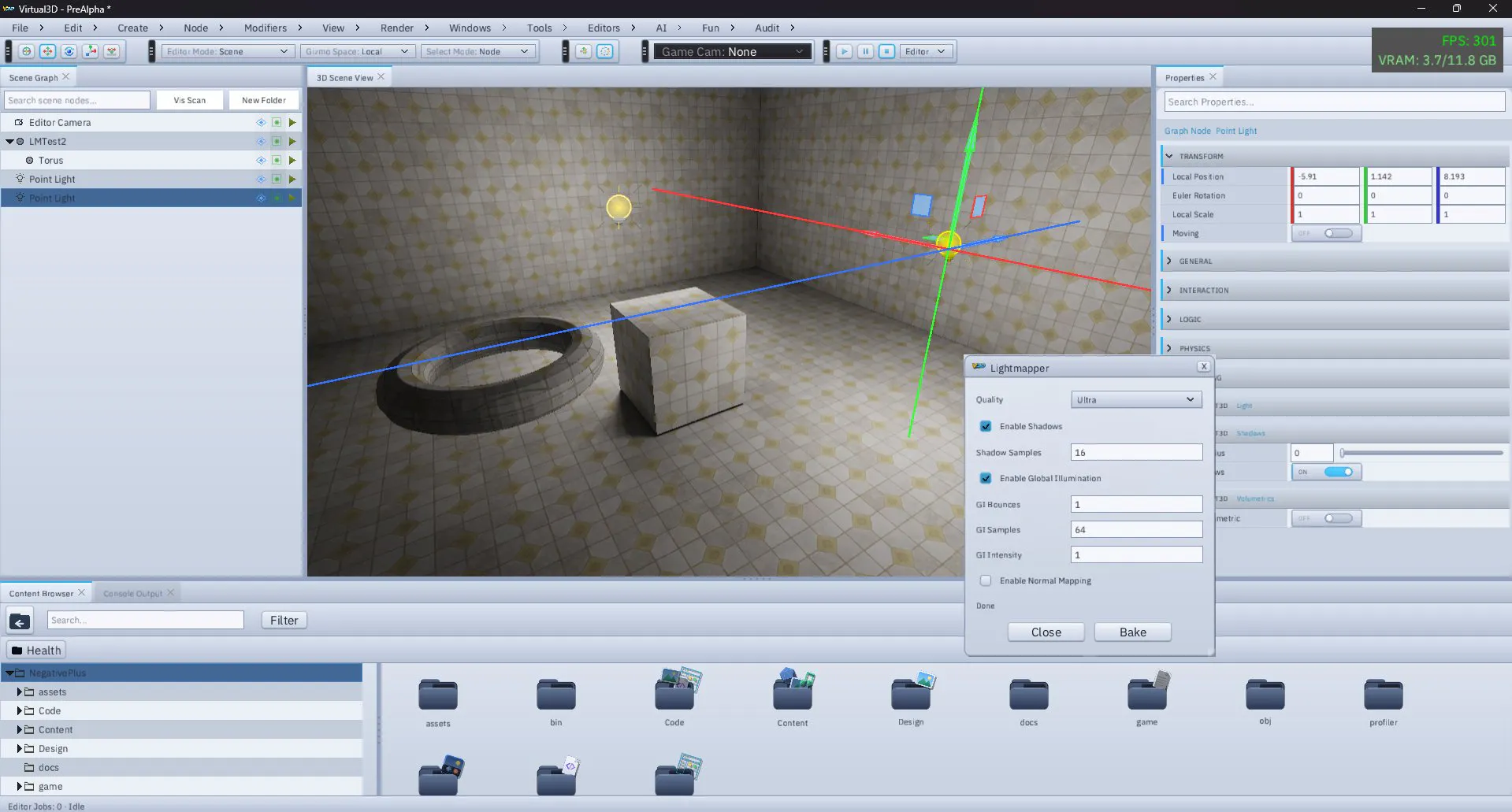The image size is (1512, 812).
Task: Open the Quality dropdown in Lightmapper
Action: (1136, 399)
